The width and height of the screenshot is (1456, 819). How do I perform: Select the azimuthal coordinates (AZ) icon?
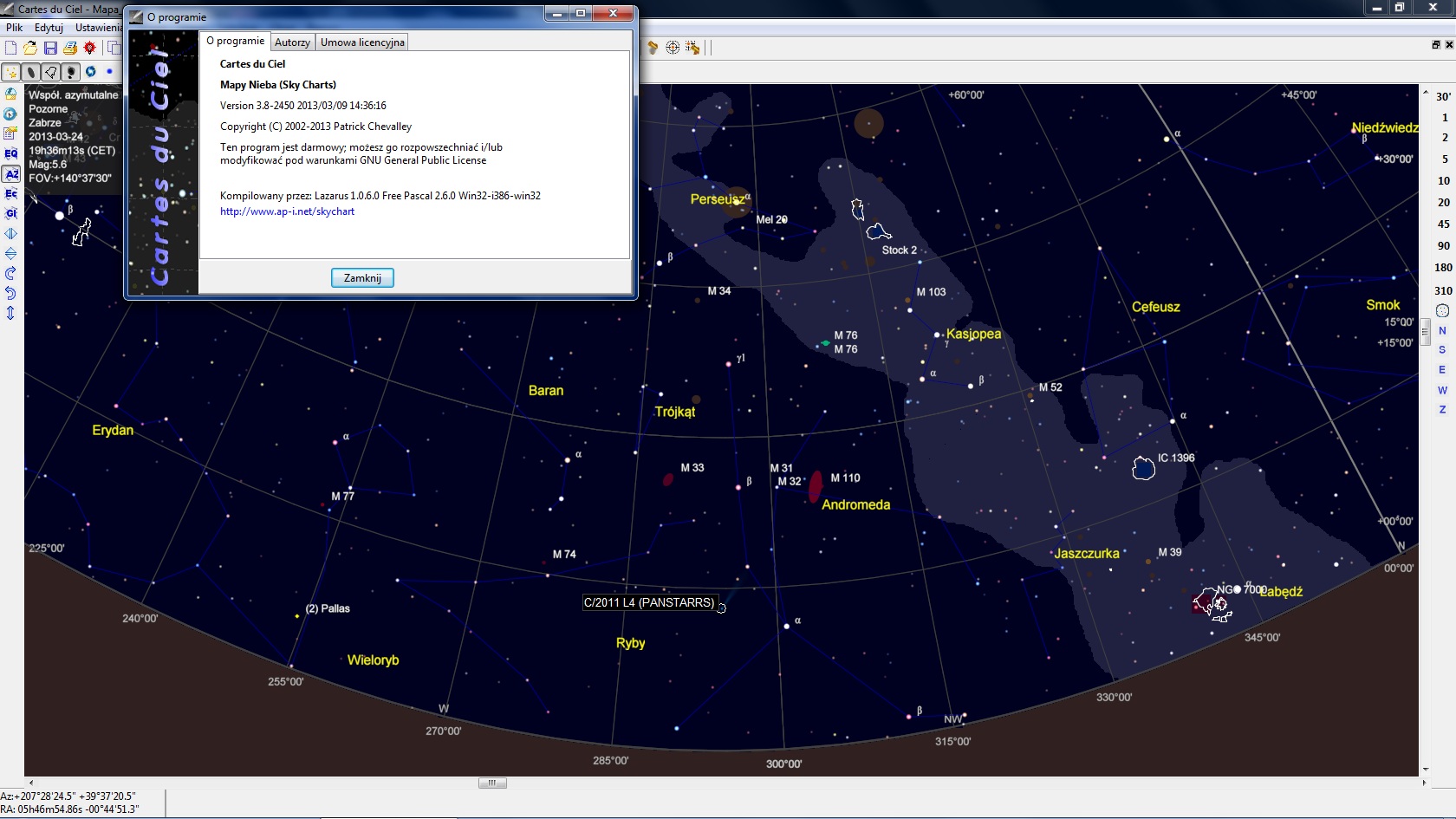coord(11,173)
